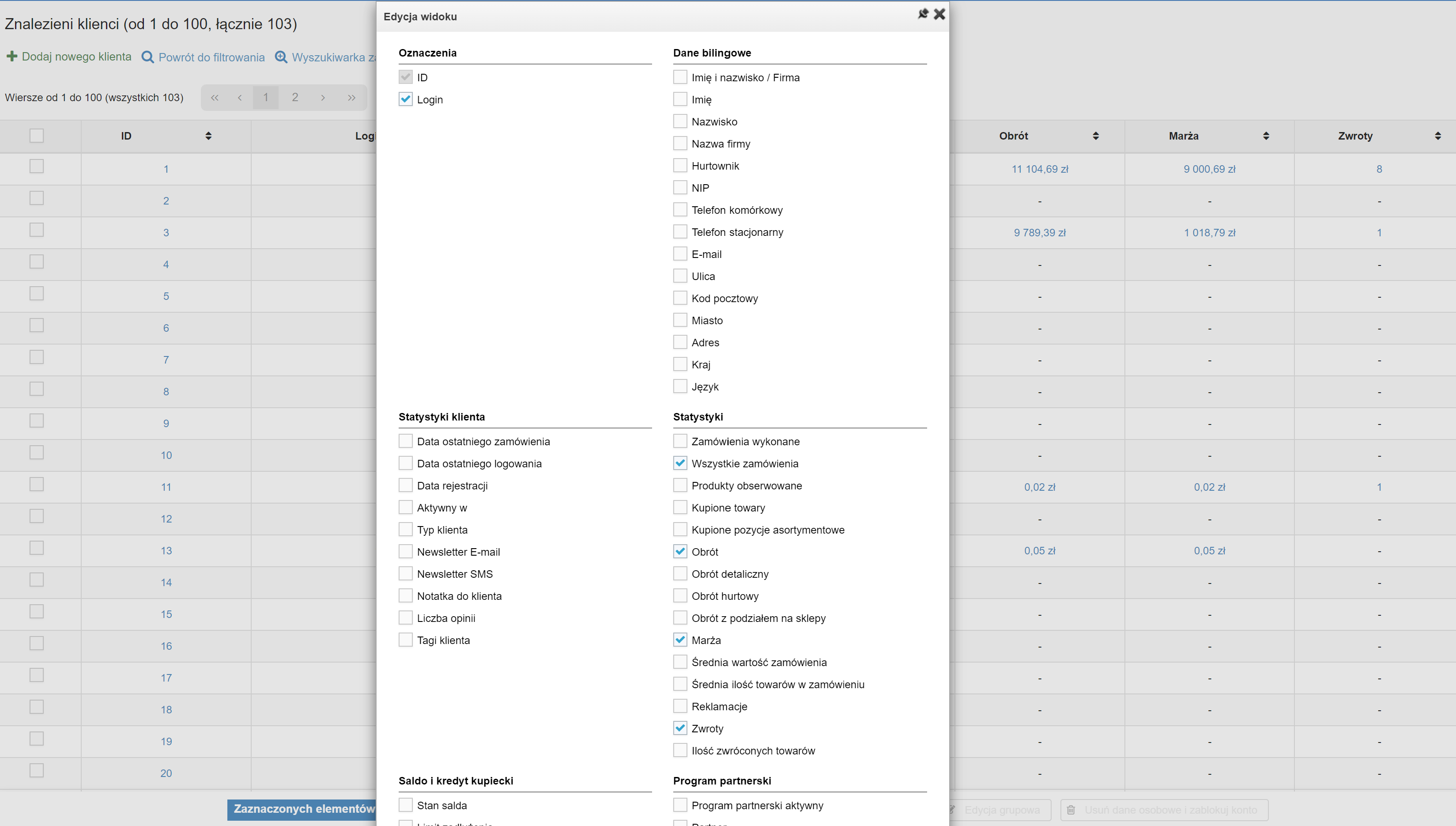This screenshot has width=1456, height=826.
Task: Enable Obrót hurtowy column
Action: 680,596
